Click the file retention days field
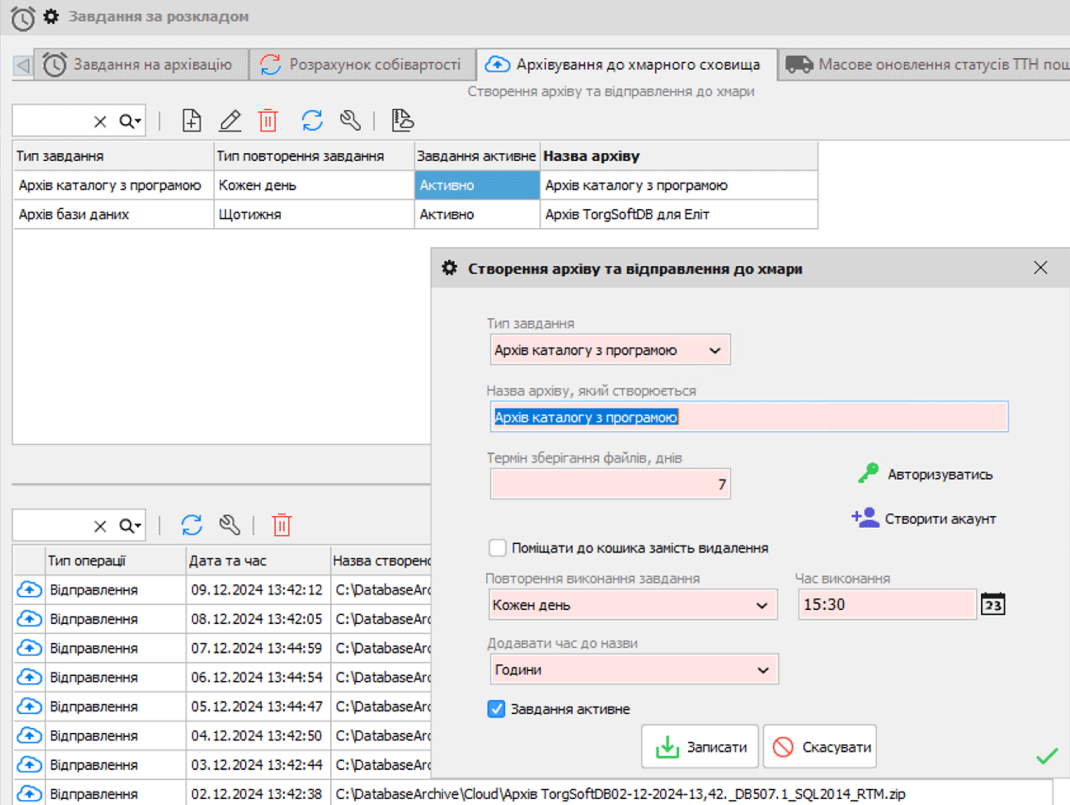This screenshot has height=805, width=1070. tap(610, 484)
